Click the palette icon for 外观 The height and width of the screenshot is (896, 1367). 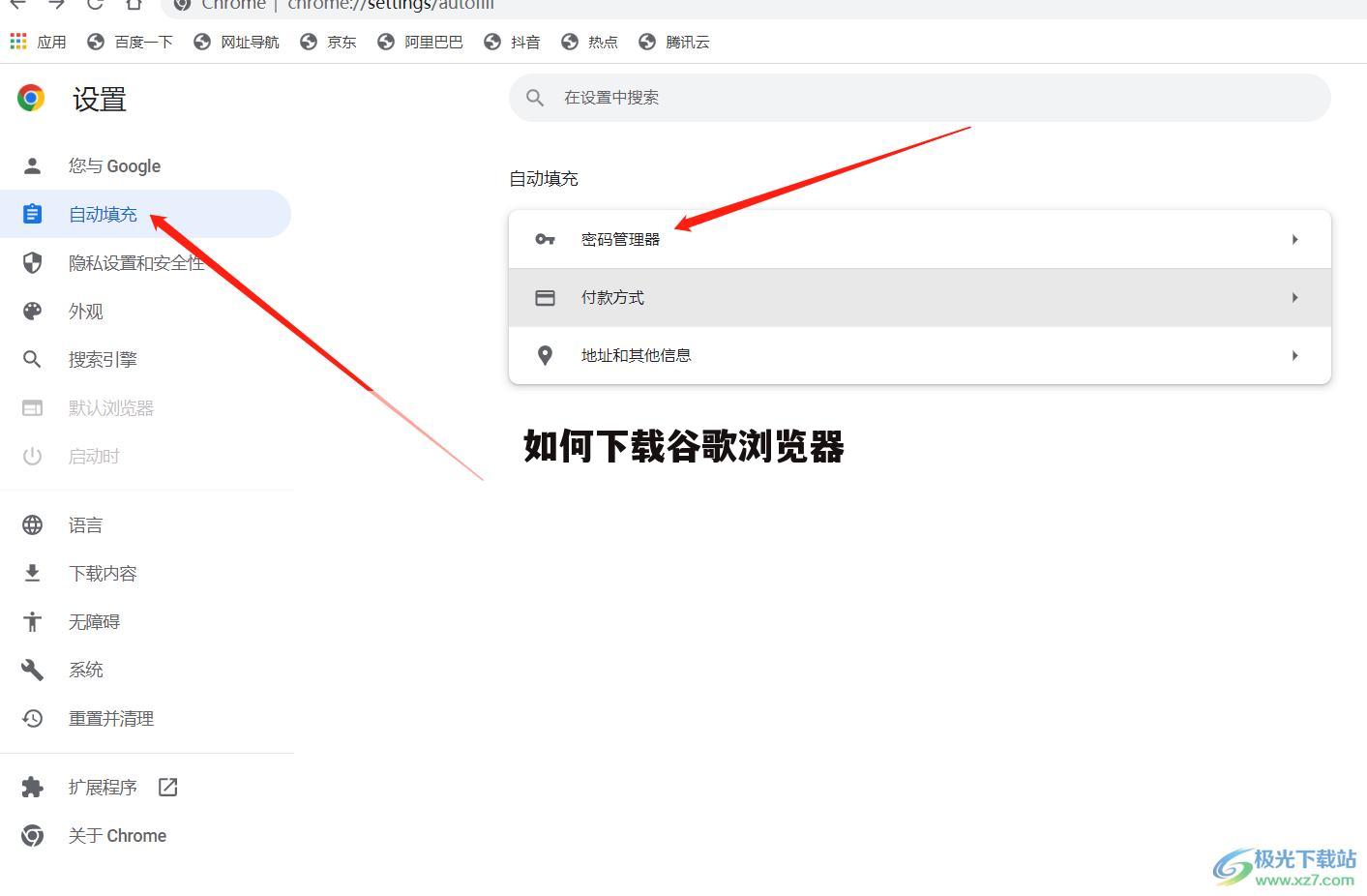32,311
